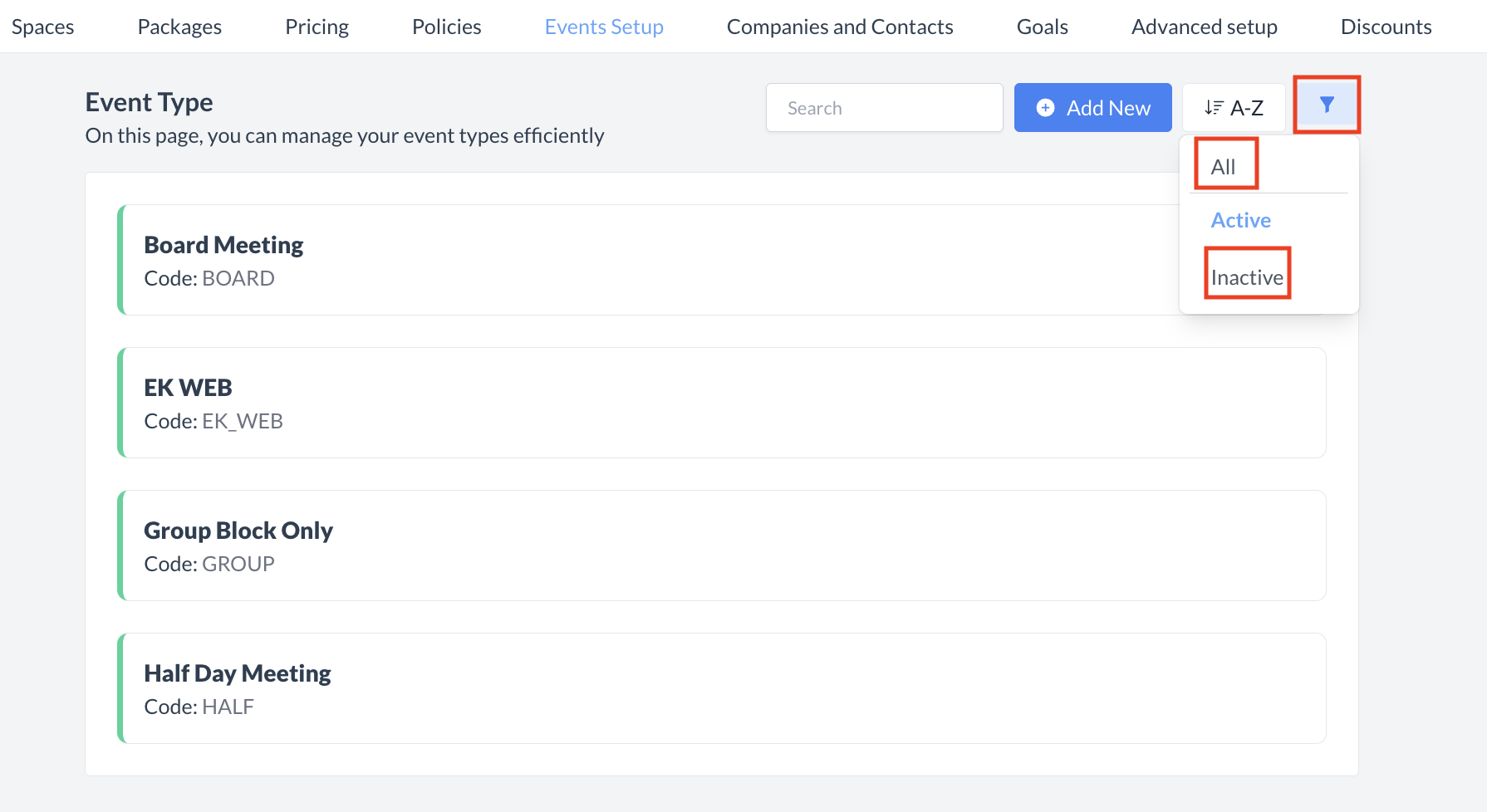Go to the Pricing tab
The width and height of the screenshot is (1487, 812).
pyautogui.click(x=317, y=27)
